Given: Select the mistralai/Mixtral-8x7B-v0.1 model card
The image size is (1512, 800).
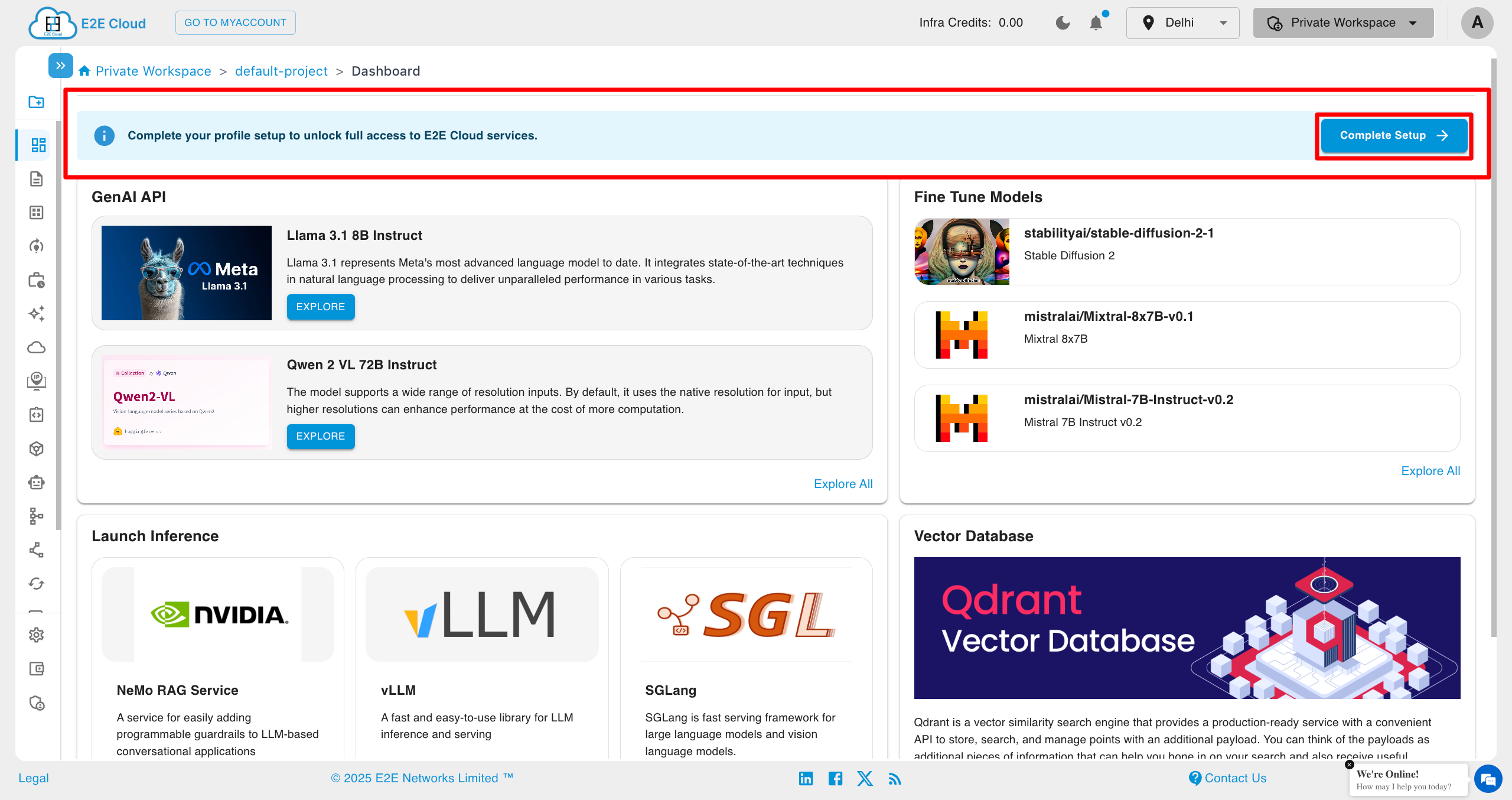Looking at the screenshot, I should 1187,335.
